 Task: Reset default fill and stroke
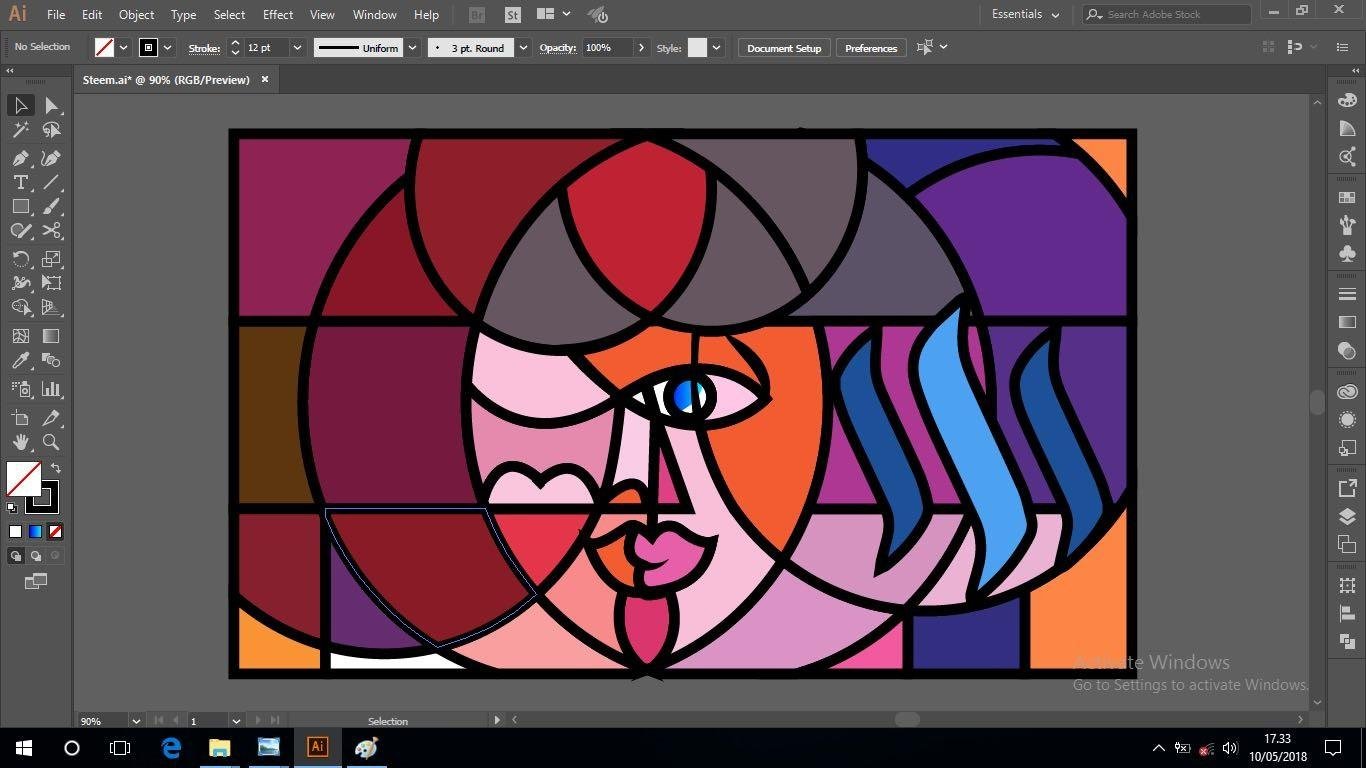pyautogui.click(x=12, y=508)
